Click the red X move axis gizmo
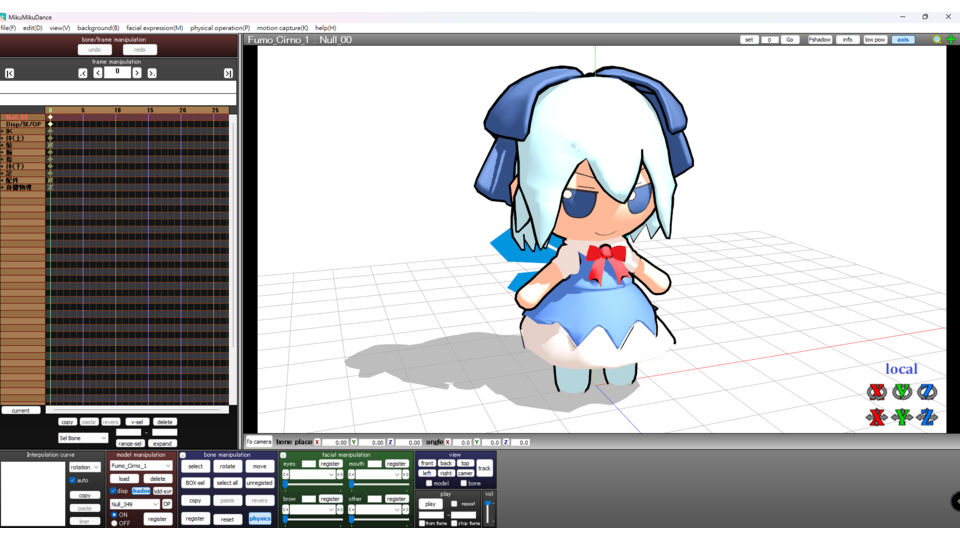 tap(877, 417)
